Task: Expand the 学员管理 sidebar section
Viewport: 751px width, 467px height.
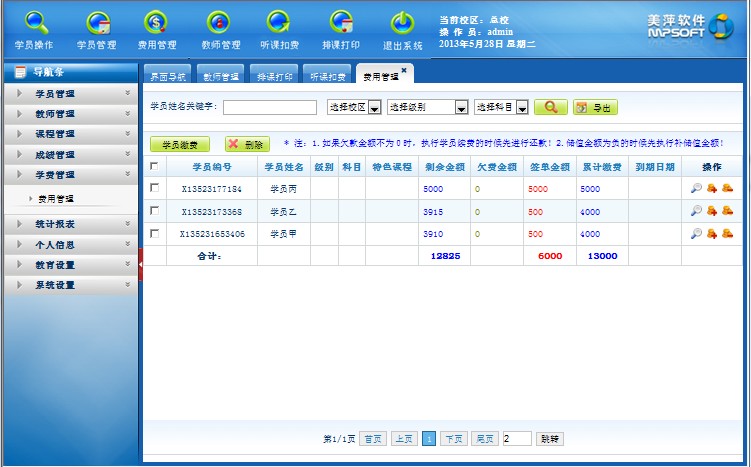Action: click(70, 94)
